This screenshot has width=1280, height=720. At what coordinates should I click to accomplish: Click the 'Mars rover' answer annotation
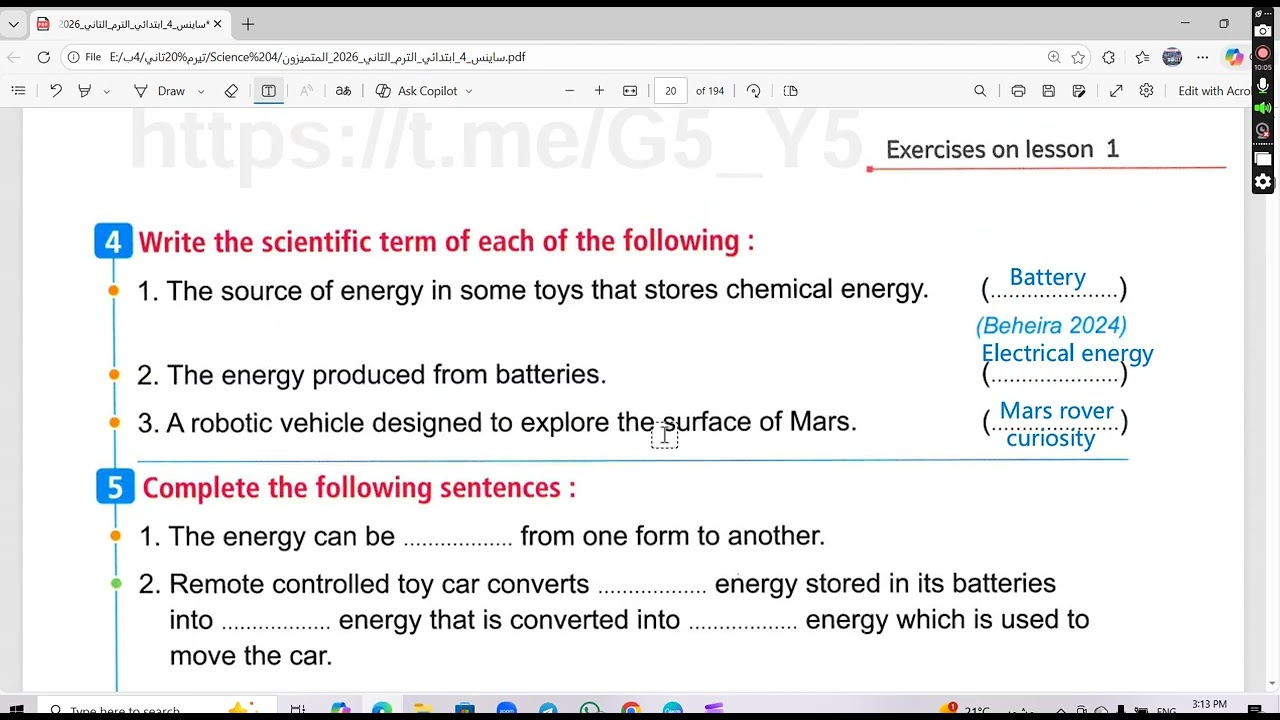coord(1056,411)
